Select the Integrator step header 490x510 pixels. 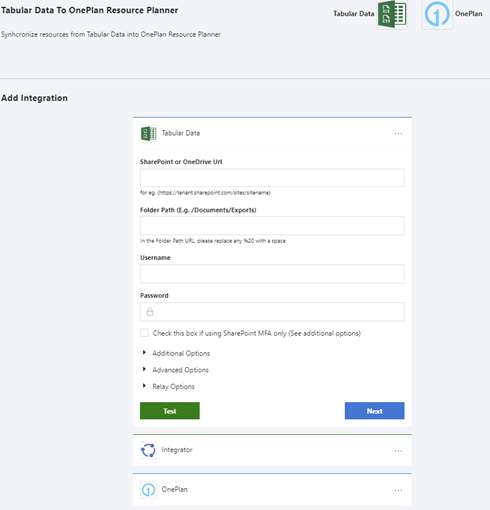pos(272,450)
